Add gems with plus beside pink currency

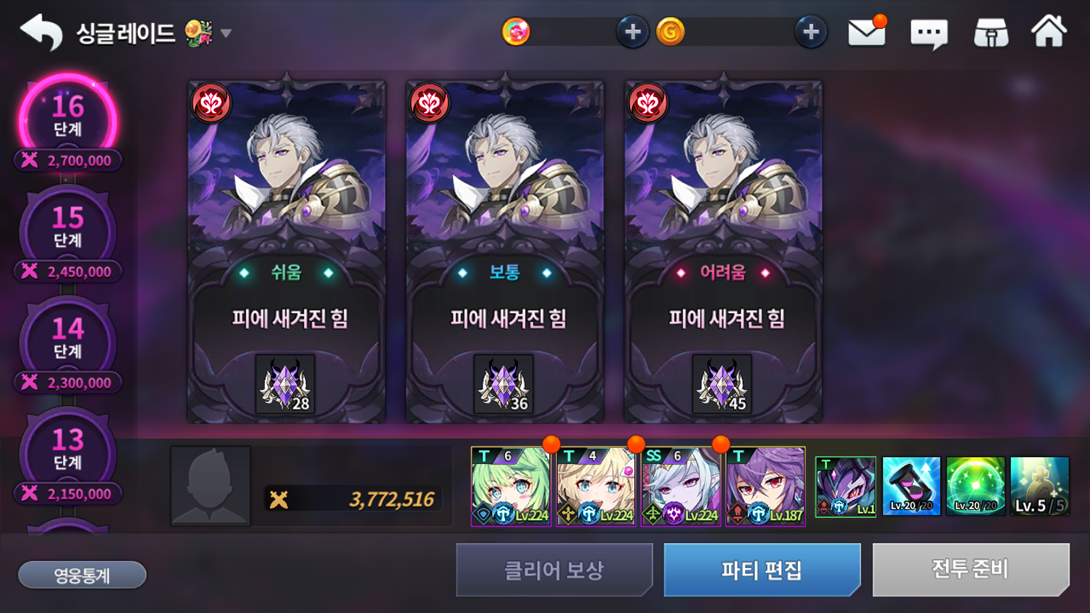point(632,32)
